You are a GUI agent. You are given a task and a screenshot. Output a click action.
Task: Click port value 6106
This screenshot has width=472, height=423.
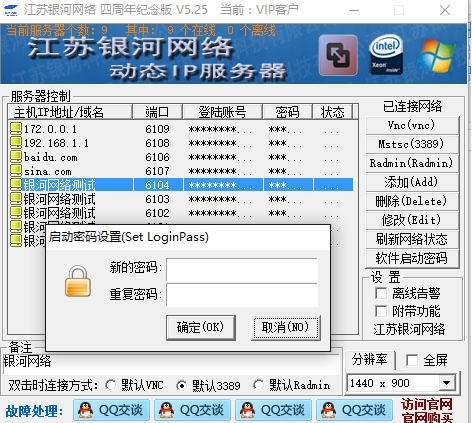pyautogui.click(x=157, y=157)
